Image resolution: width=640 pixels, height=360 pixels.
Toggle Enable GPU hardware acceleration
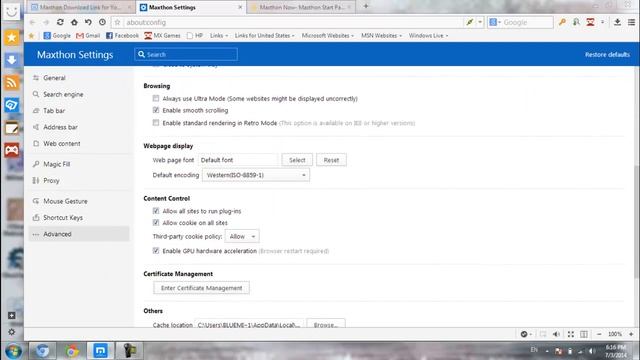(156, 251)
